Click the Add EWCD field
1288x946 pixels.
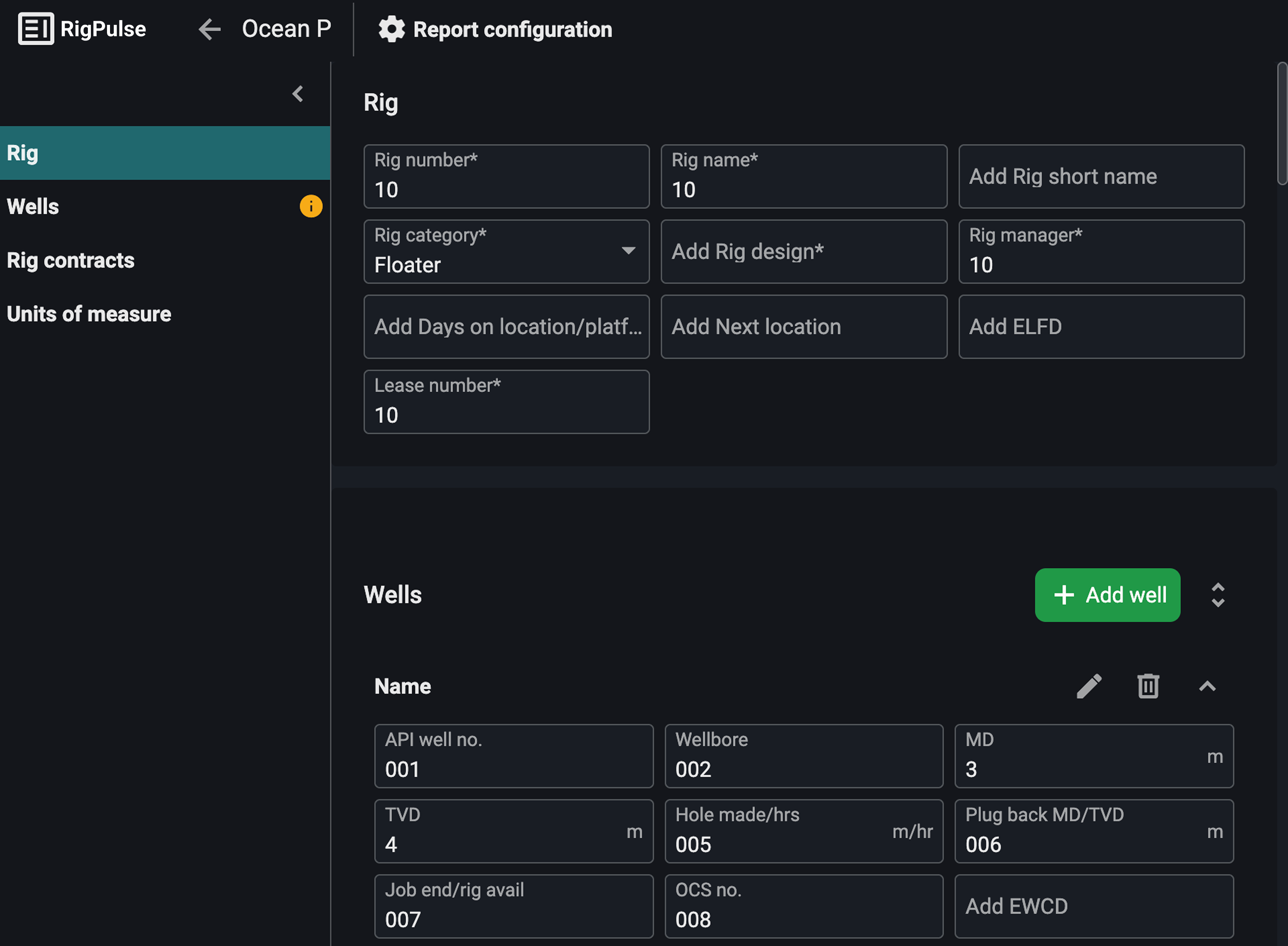pos(1093,906)
